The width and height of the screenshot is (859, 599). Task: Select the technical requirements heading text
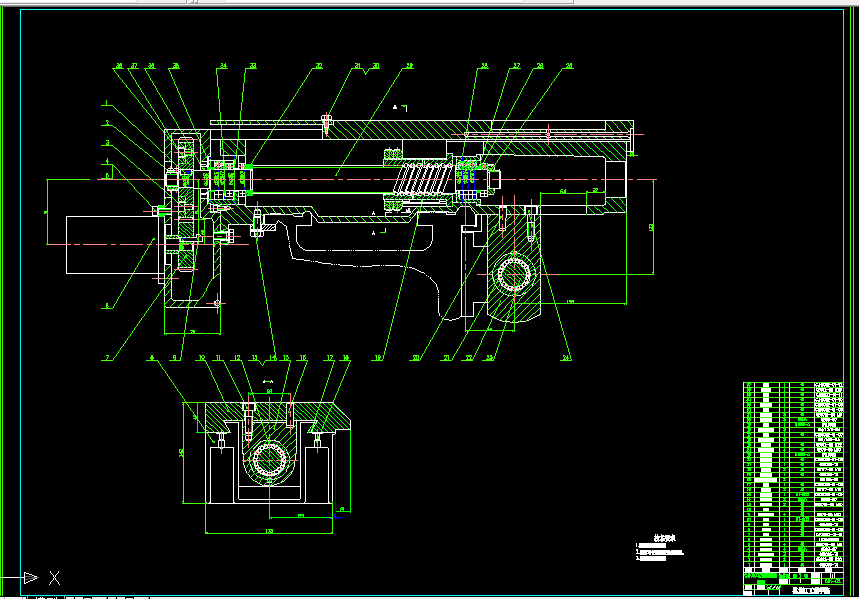(665, 538)
